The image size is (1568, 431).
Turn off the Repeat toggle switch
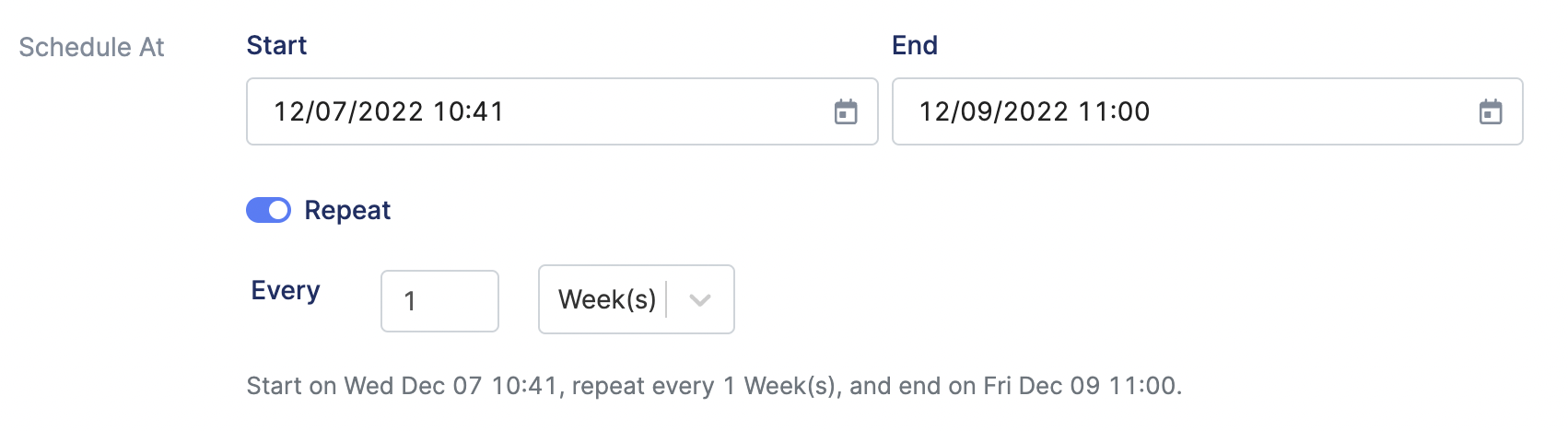point(268,210)
